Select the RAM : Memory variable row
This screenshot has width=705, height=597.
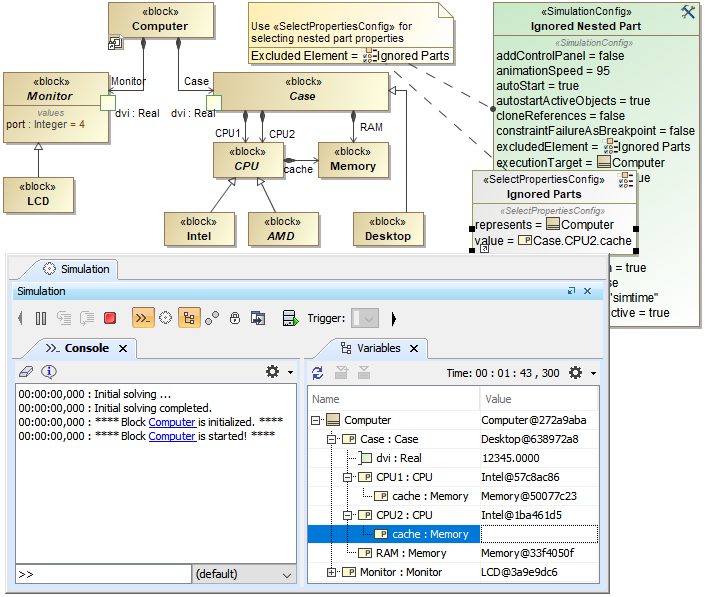point(410,553)
